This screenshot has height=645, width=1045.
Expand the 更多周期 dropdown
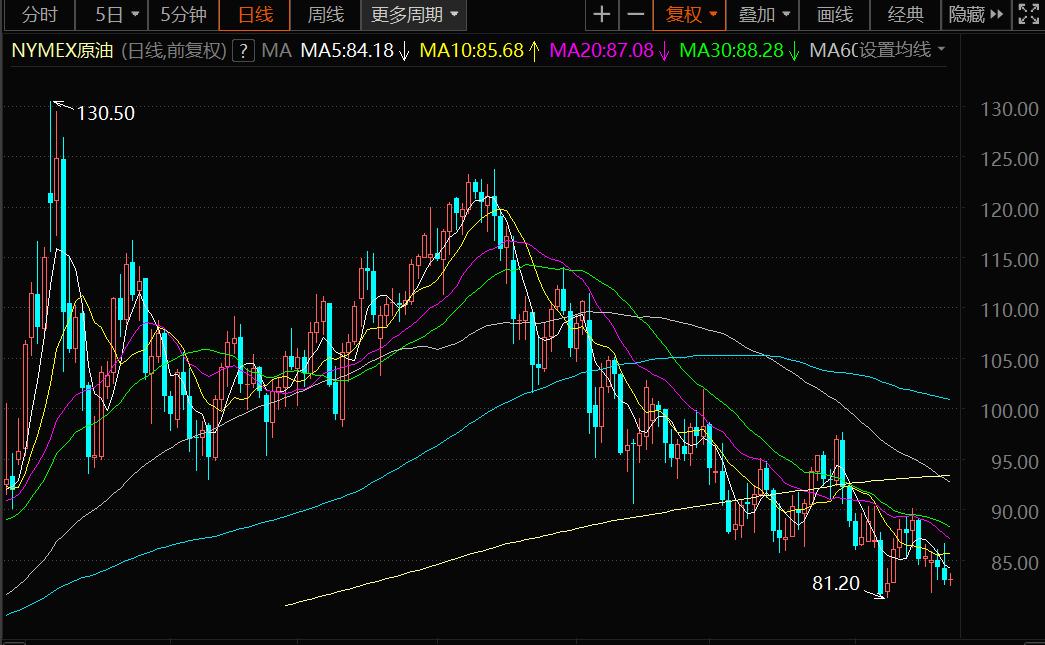[x=415, y=15]
